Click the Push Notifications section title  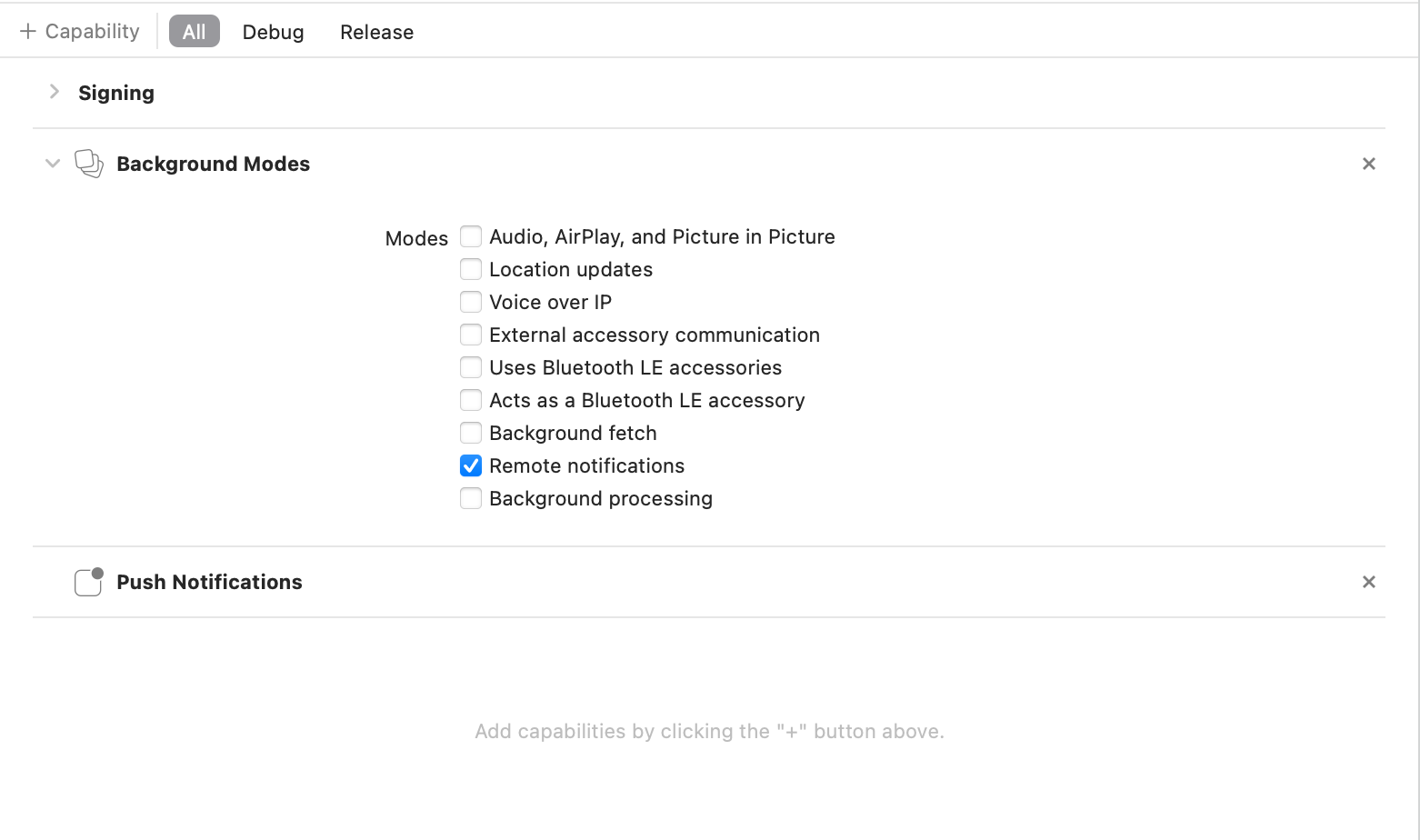pos(209,582)
